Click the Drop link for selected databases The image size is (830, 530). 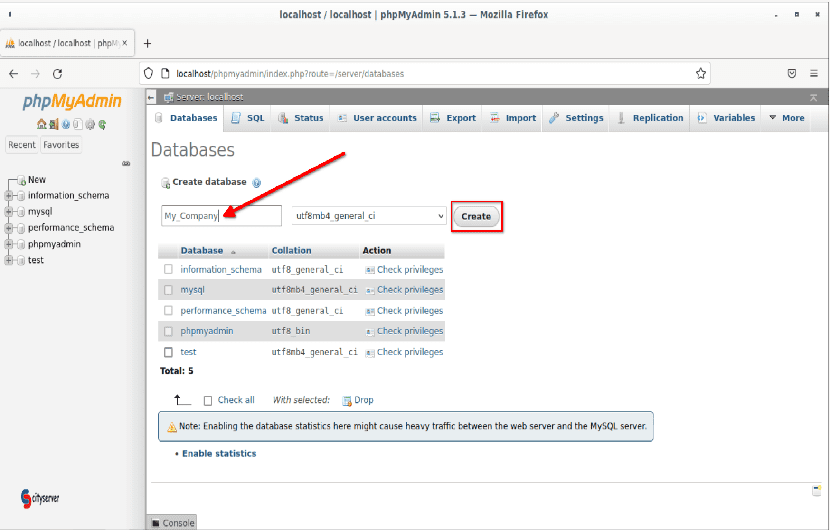[364, 400]
